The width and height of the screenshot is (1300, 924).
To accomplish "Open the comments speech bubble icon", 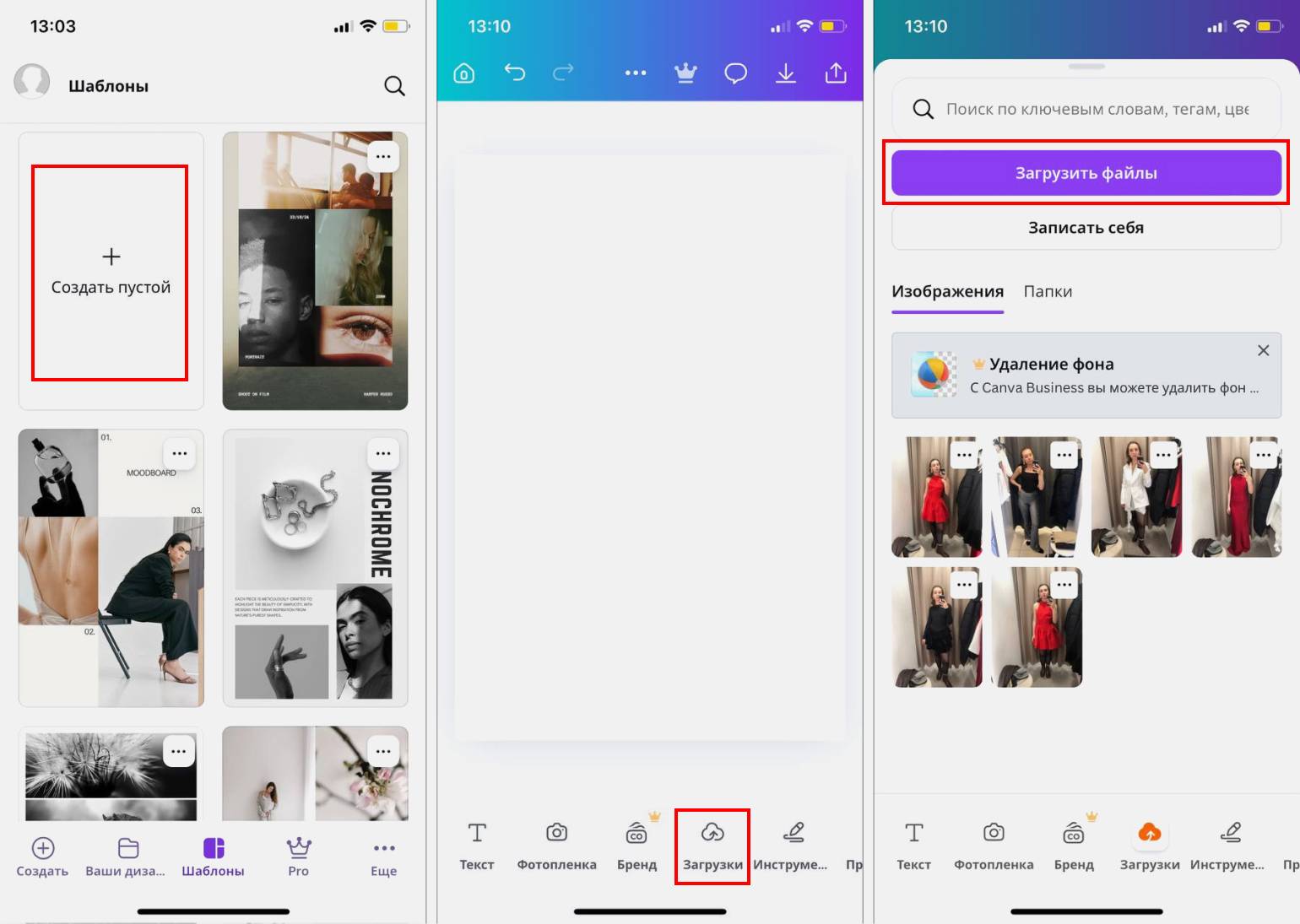I will pos(735,73).
